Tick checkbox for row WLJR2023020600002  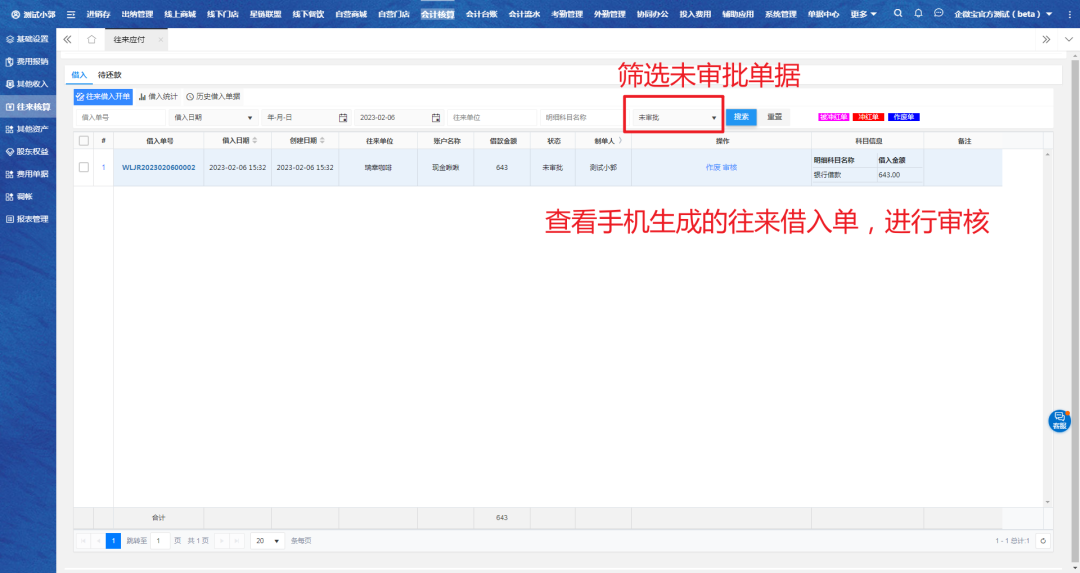click(84, 167)
